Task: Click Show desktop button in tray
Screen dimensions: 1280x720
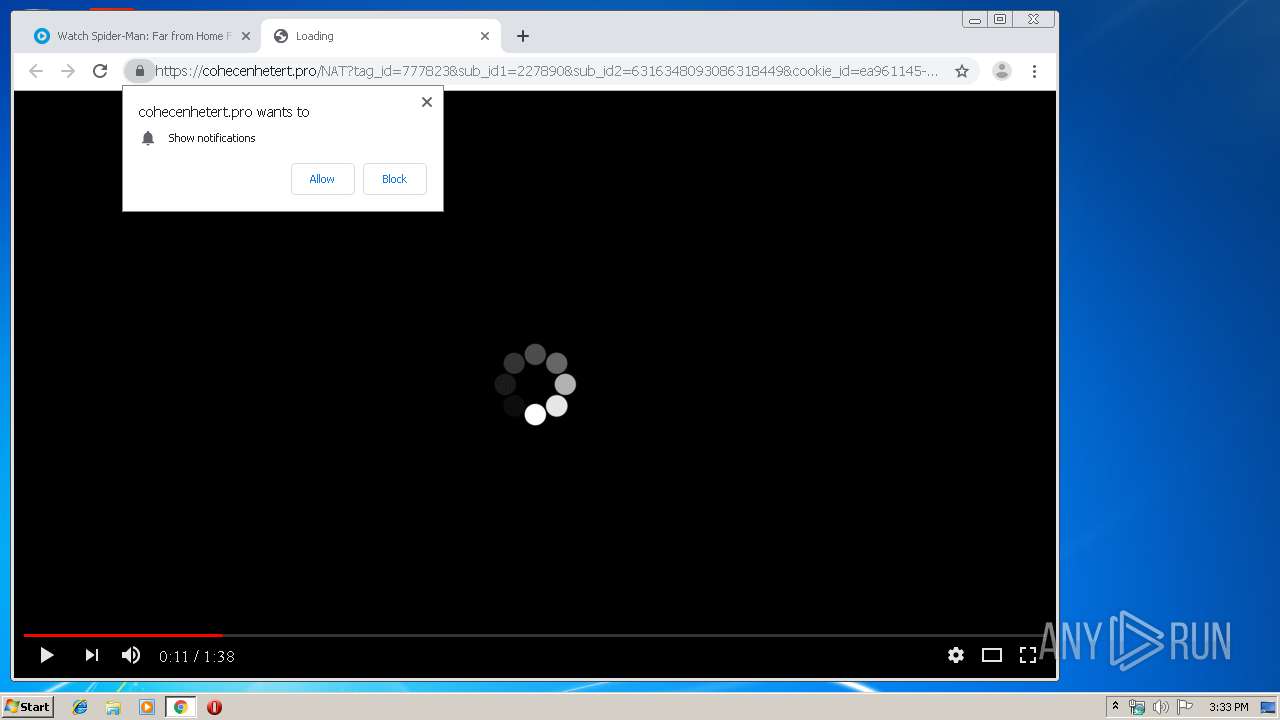Action: [x=1268, y=707]
